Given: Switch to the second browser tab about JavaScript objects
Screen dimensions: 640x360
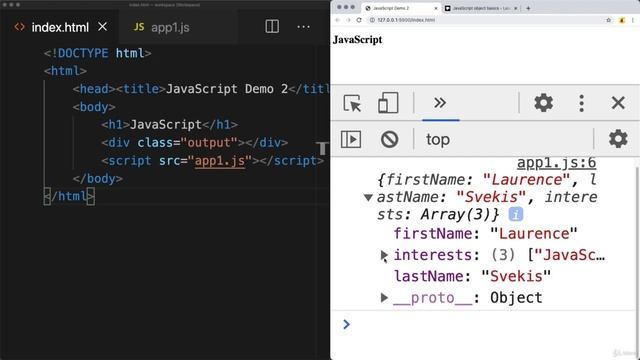Looking at the screenshot, I should [x=480, y=8].
